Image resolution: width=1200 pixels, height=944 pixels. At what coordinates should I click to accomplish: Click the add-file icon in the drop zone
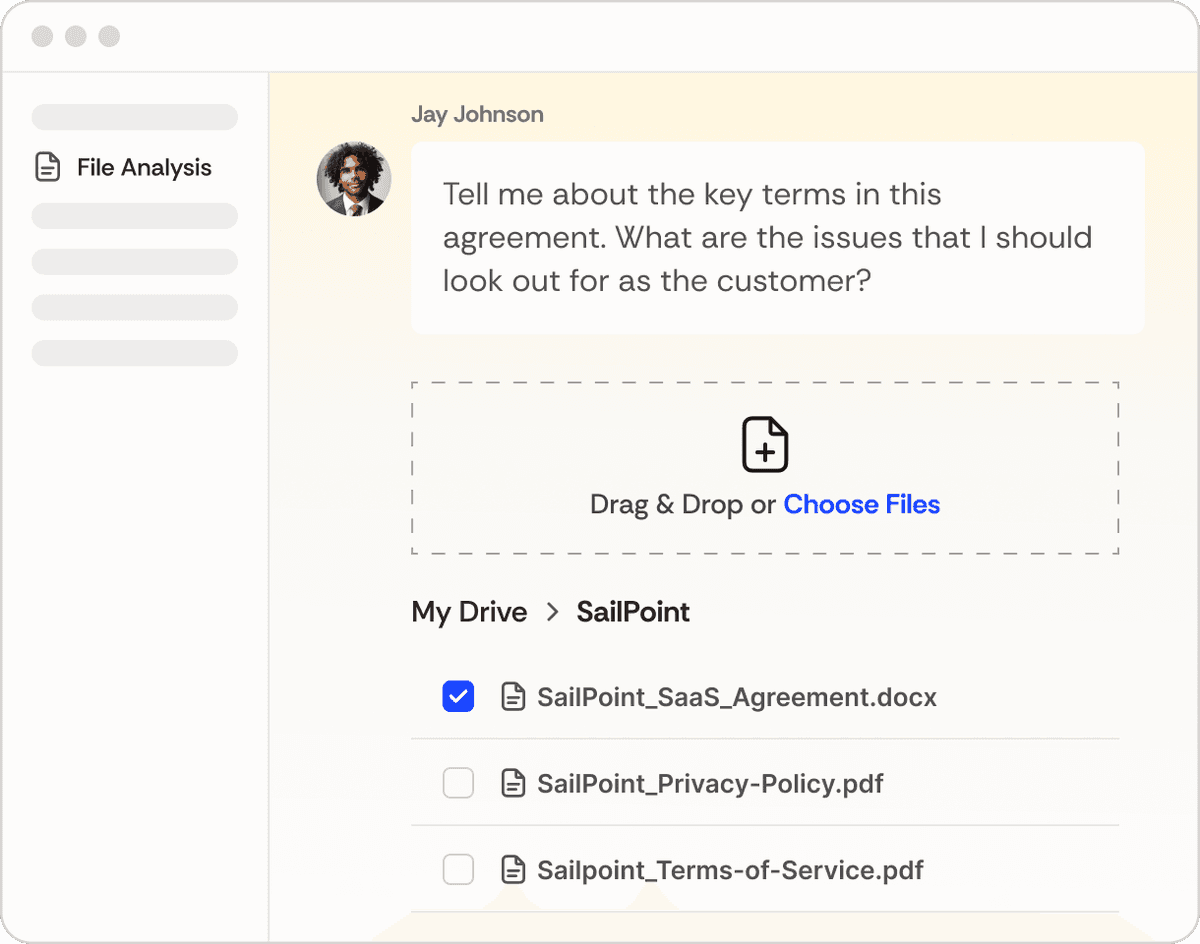[x=765, y=445]
